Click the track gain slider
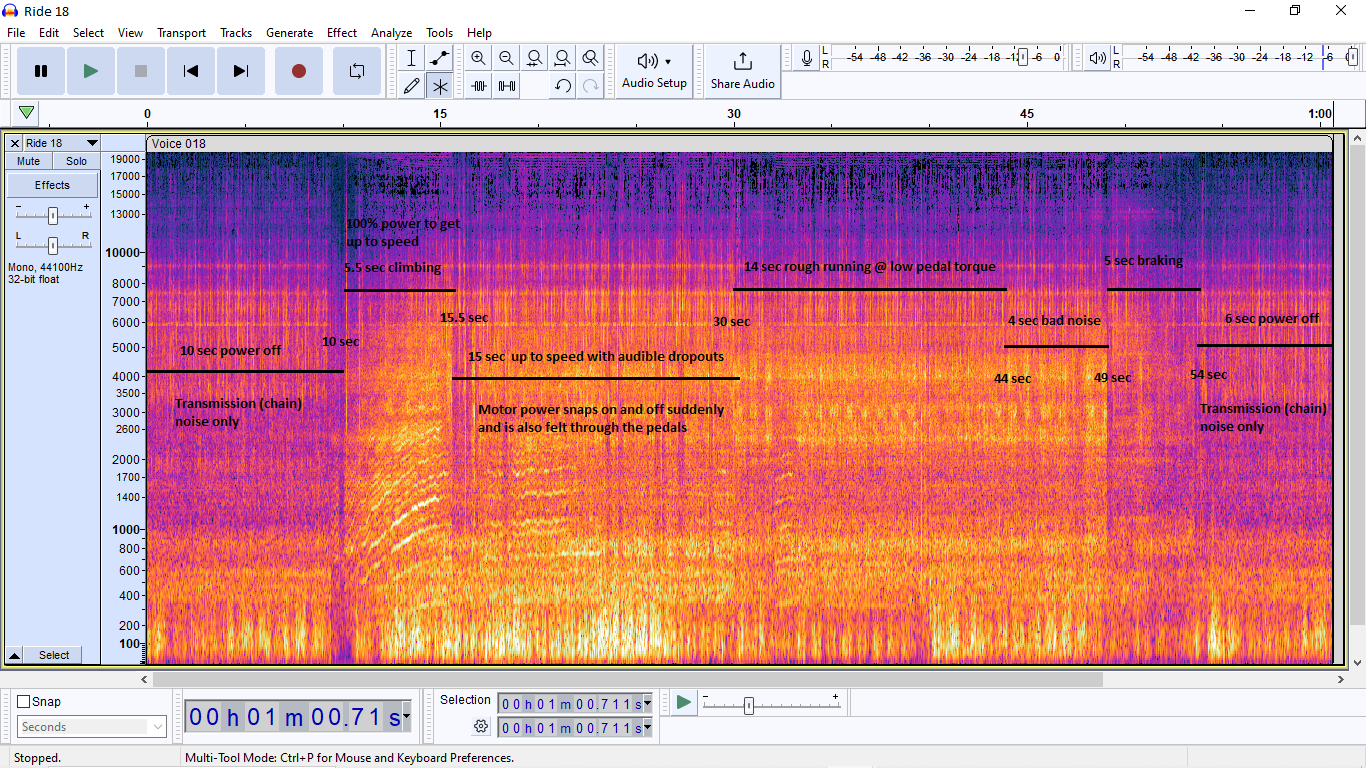Screen dimensions: 1366x768 (52, 215)
